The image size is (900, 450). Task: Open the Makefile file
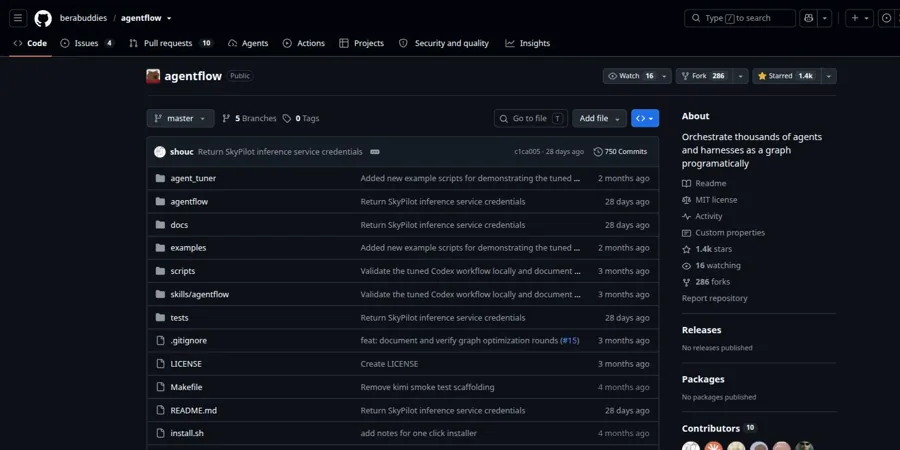point(186,387)
